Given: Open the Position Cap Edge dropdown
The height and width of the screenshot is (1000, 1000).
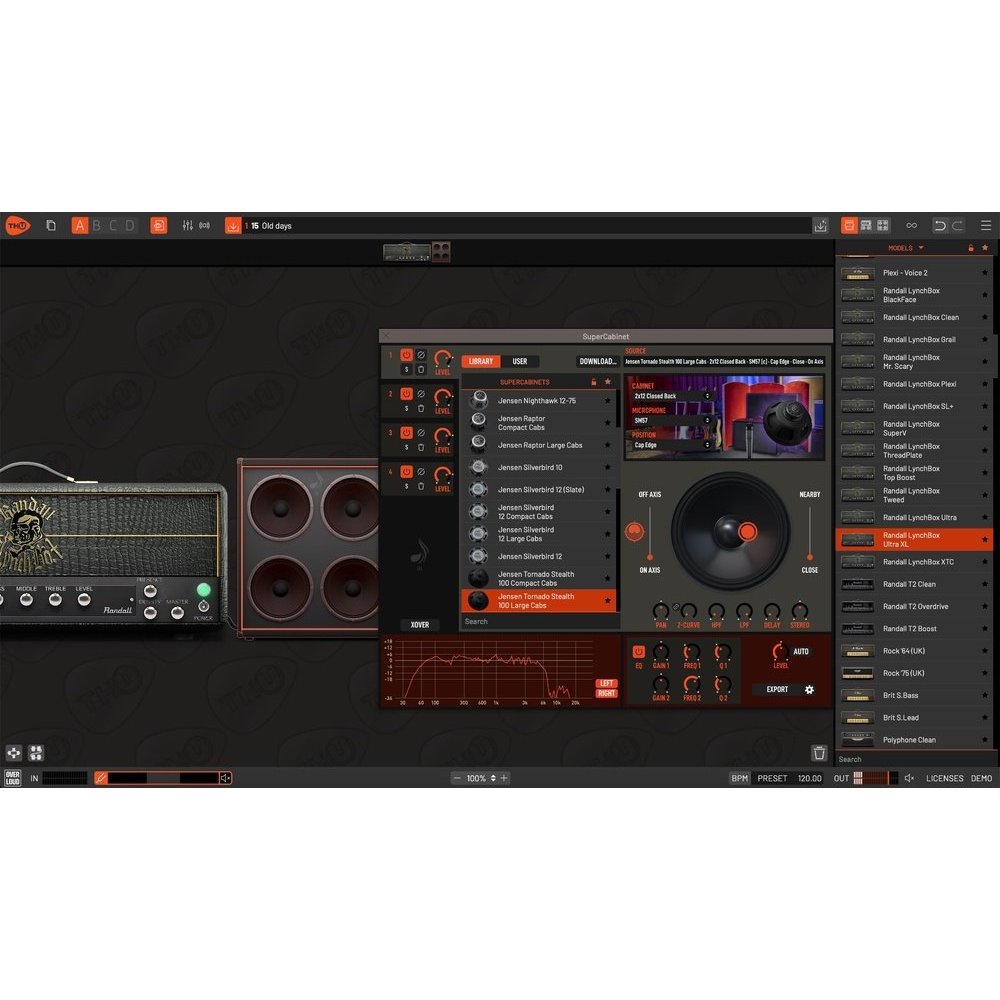Looking at the screenshot, I should pos(672,445).
